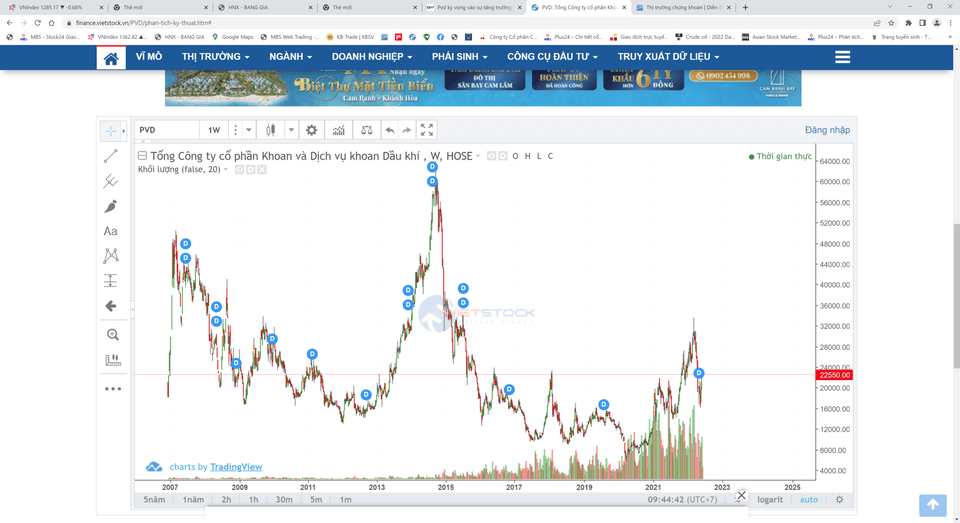Select the left arrow marker tool

click(111, 306)
